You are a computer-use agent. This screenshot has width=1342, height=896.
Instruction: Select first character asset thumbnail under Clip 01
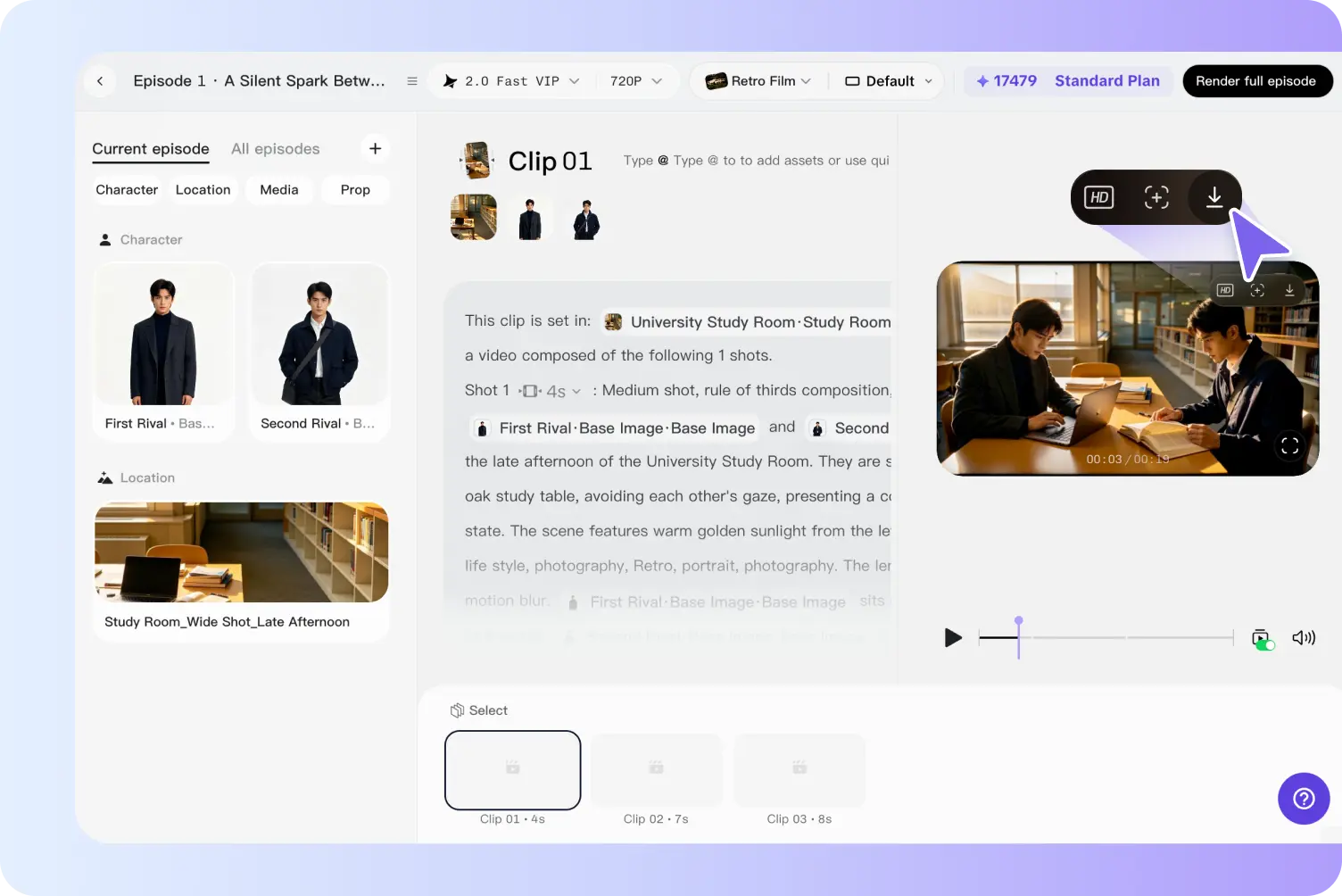tap(530, 218)
